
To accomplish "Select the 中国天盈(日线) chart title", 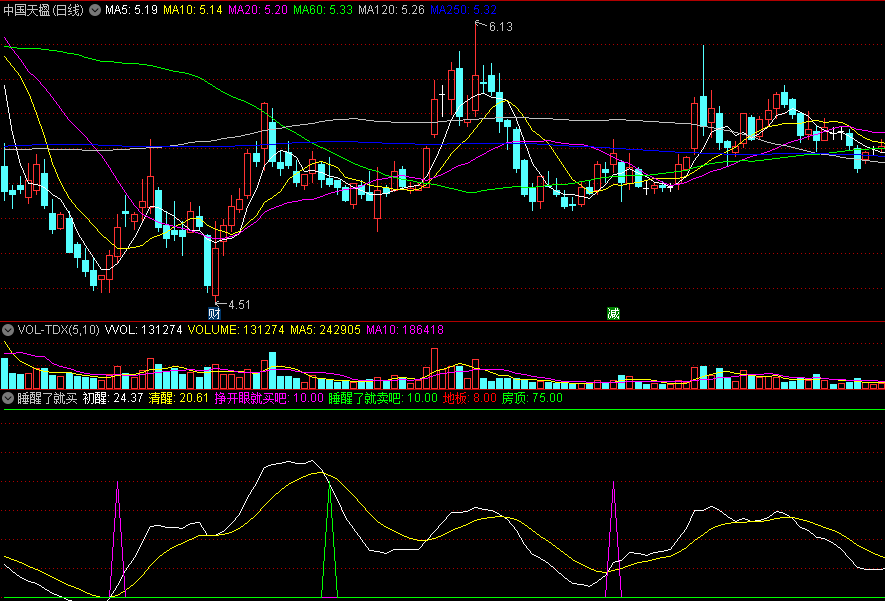I will (43, 10).
